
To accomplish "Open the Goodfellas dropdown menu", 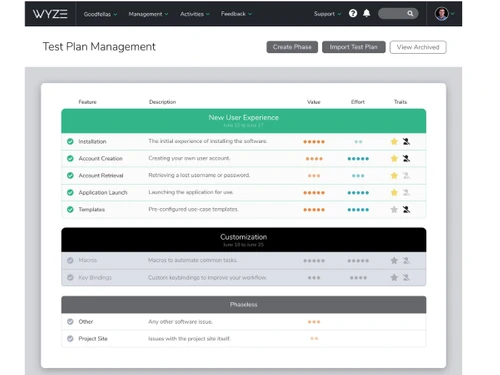I will point(100,14).
